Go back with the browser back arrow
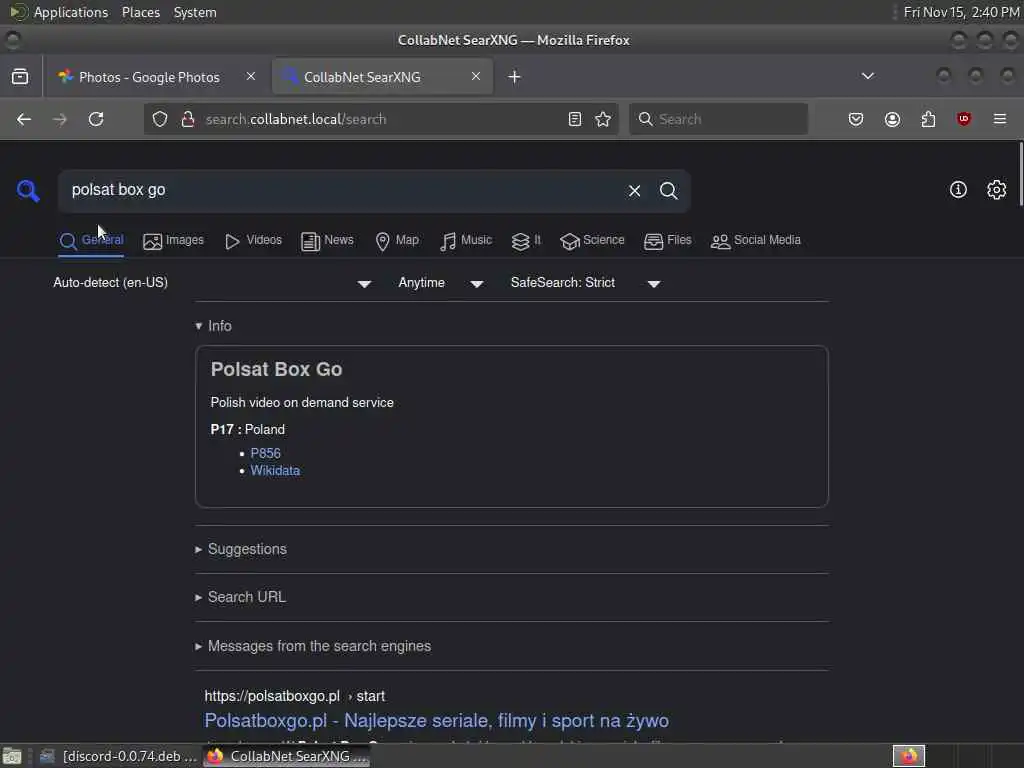The width and height of the screenshot is (1024, 768). coord(24,119)
